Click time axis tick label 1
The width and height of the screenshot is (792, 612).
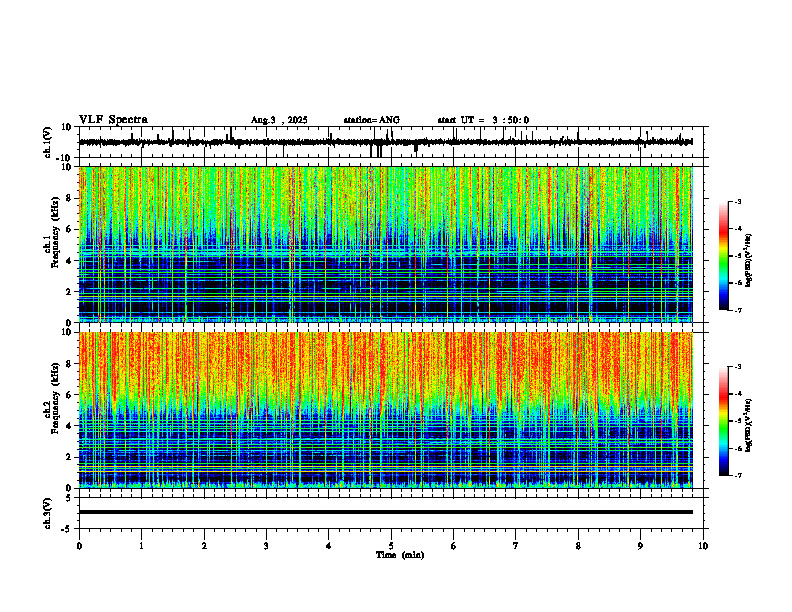[x=141, y=546]
